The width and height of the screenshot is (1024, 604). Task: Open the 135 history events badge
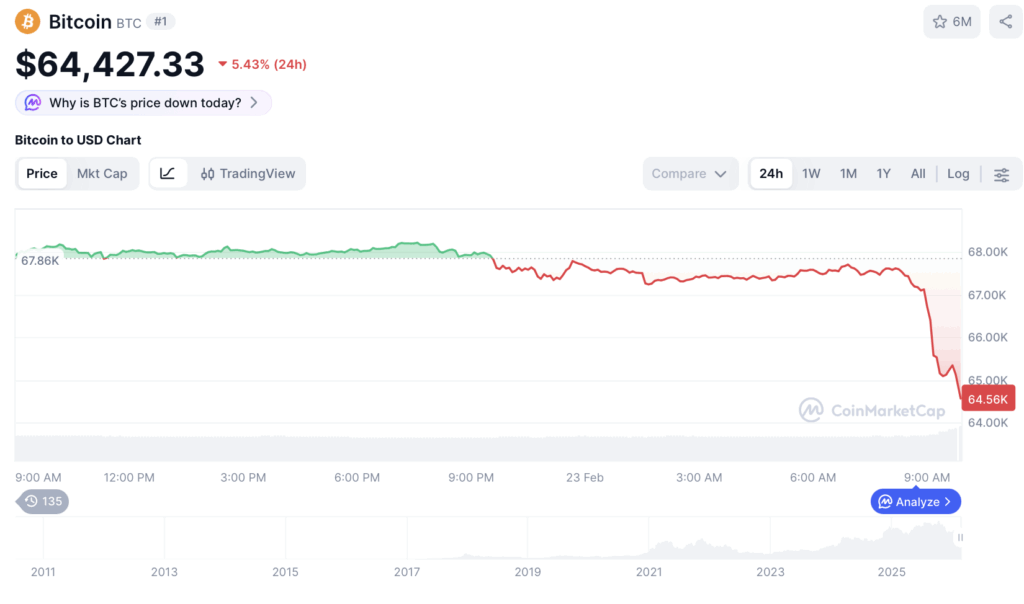[43, 501]
